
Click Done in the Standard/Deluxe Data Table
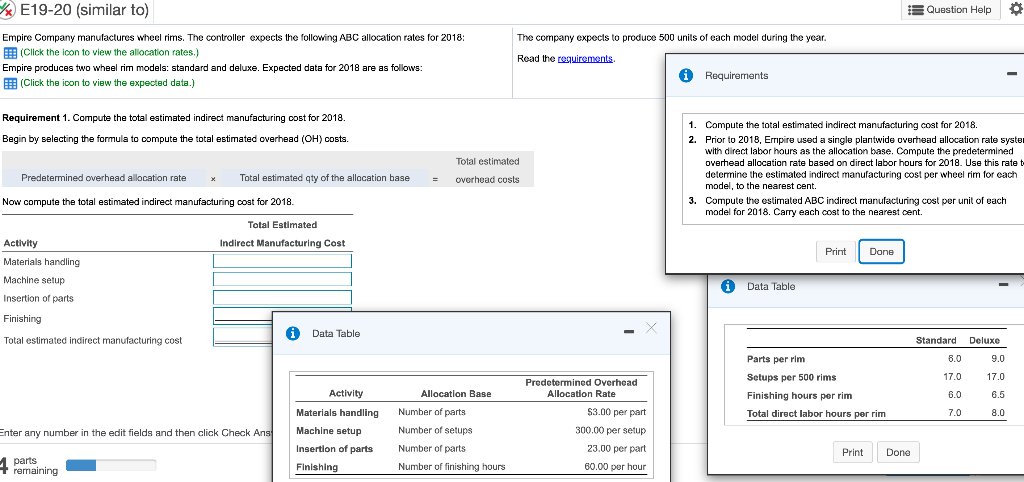pyautogui.click(x=898, y=452)
